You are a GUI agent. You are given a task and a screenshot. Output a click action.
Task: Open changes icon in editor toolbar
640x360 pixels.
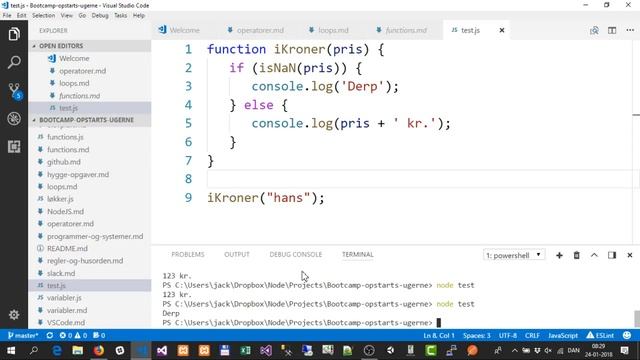pos(594,30)
